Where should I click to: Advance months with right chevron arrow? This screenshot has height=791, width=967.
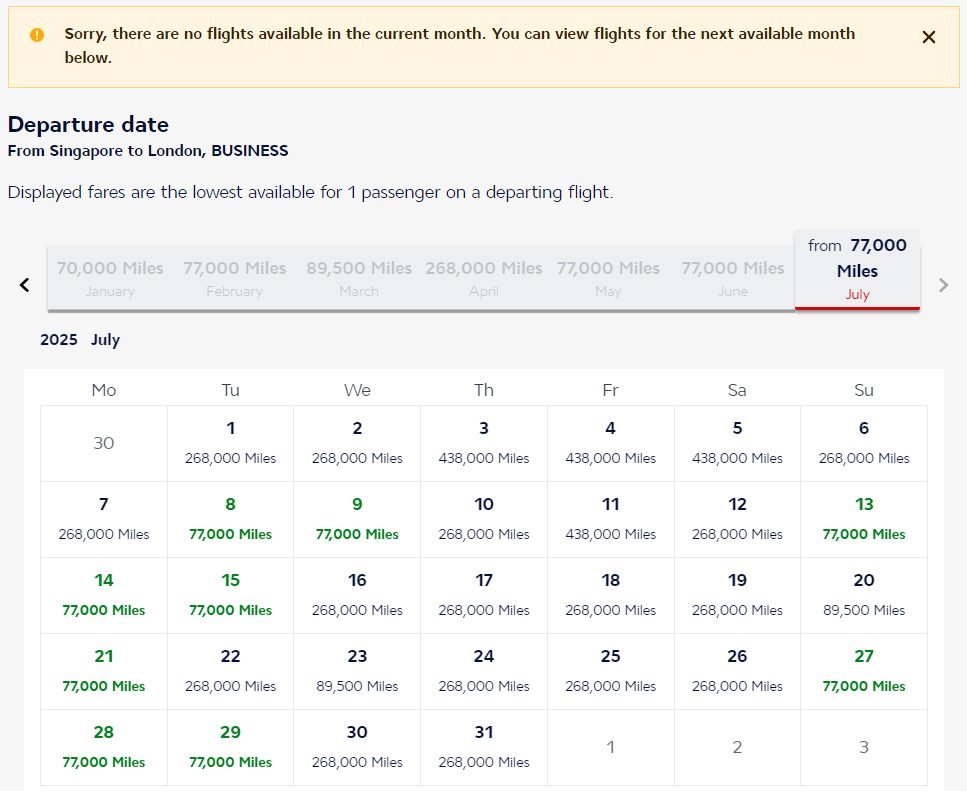click(943, 285)
